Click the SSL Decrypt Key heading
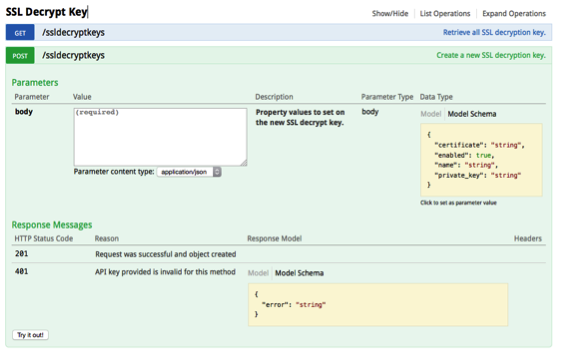563x360 pixels. tap(46, 12)
